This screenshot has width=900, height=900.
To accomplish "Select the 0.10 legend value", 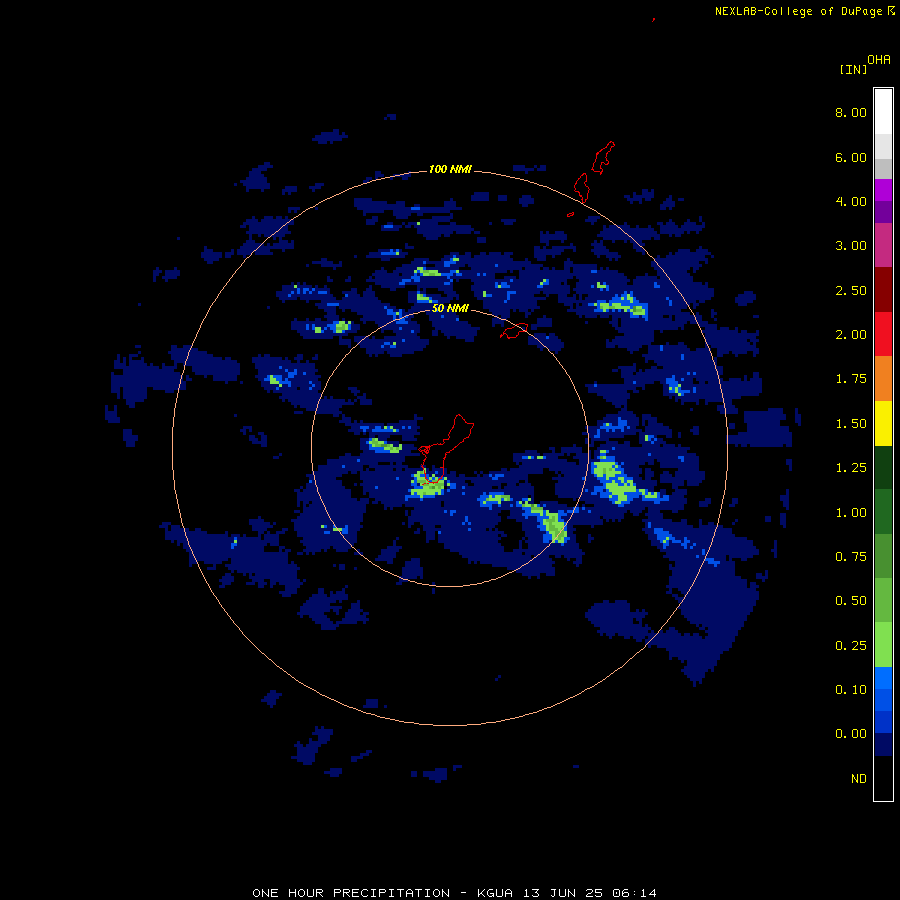I will (x=851, y=690).
